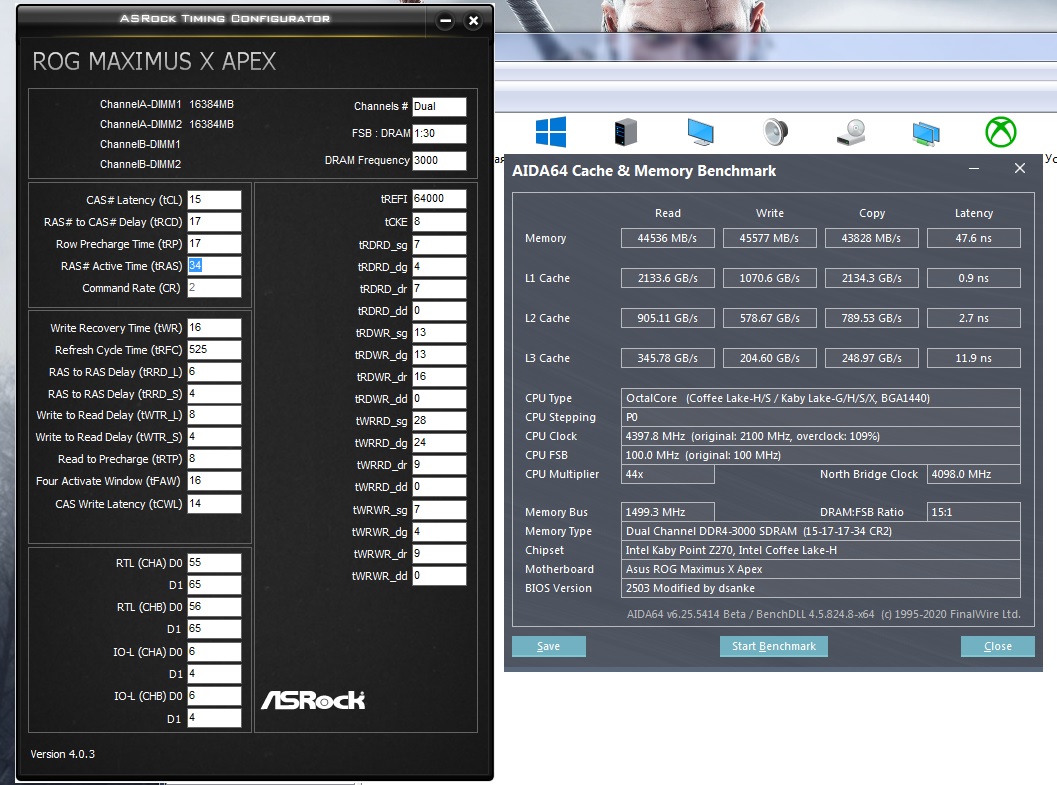The height and width of the screenshot is (785, 1057).
Task: Click the RTL (CHB) D0 field
Action: 214,606
